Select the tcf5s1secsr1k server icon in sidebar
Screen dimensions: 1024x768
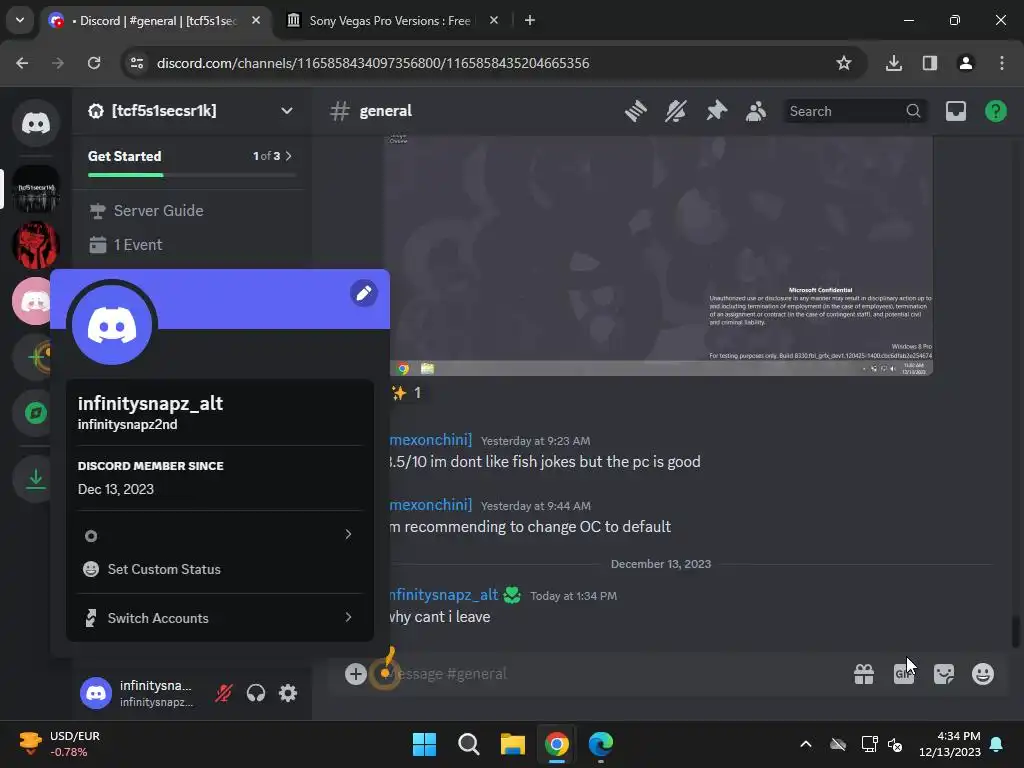pyautogui.click(x=35, y=189)
